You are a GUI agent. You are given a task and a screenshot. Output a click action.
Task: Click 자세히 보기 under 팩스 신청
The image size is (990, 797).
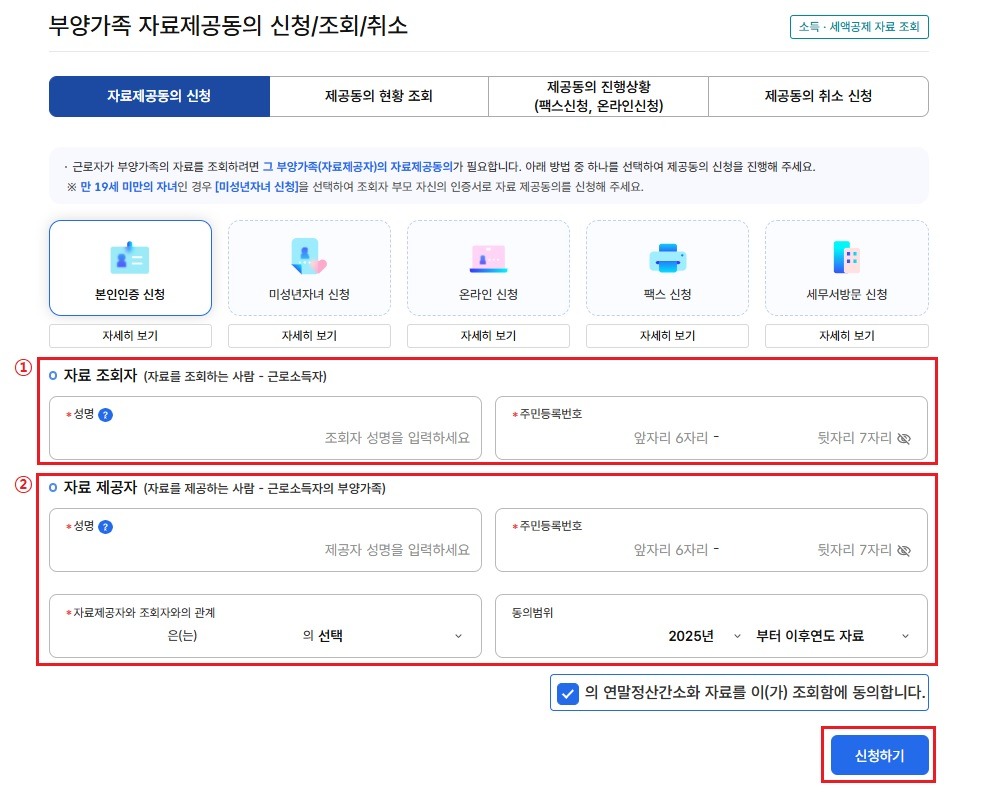click(x=667, y=336)
